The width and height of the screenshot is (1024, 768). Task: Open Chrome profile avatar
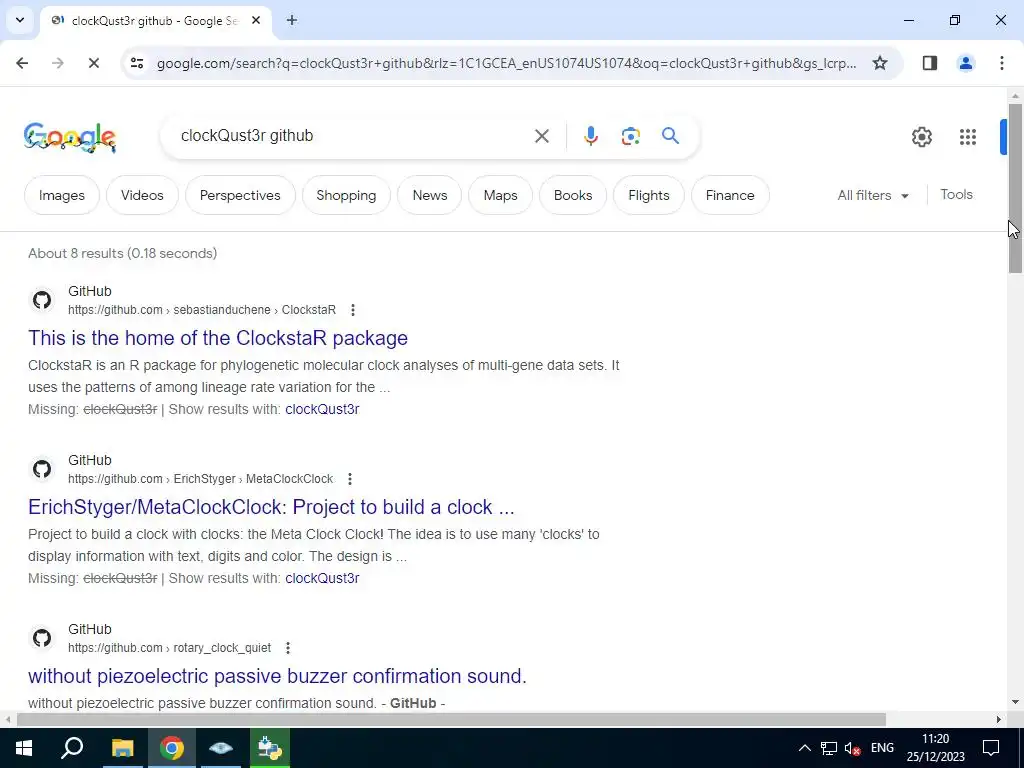tap(965, 63)
